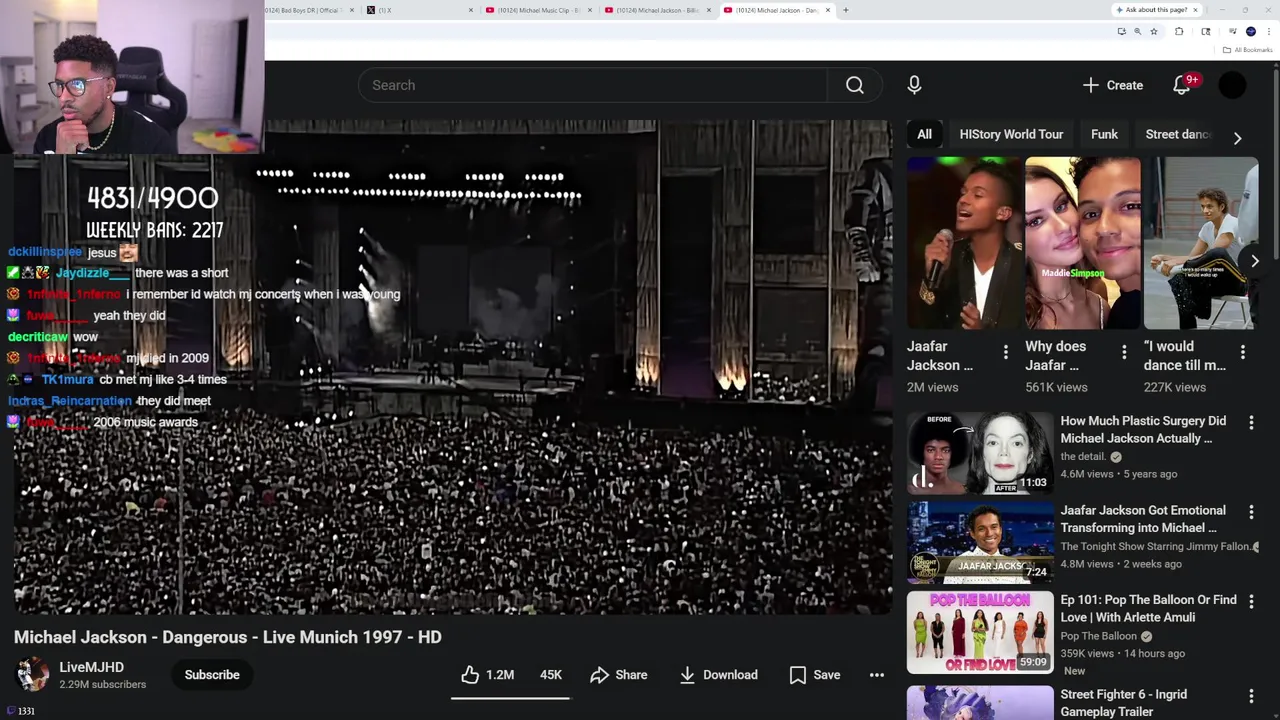Image resolution: width=1280 pixels, height=720 pixels.
Task: Open All Bookmarks folder
Action: click(1247, 50)
